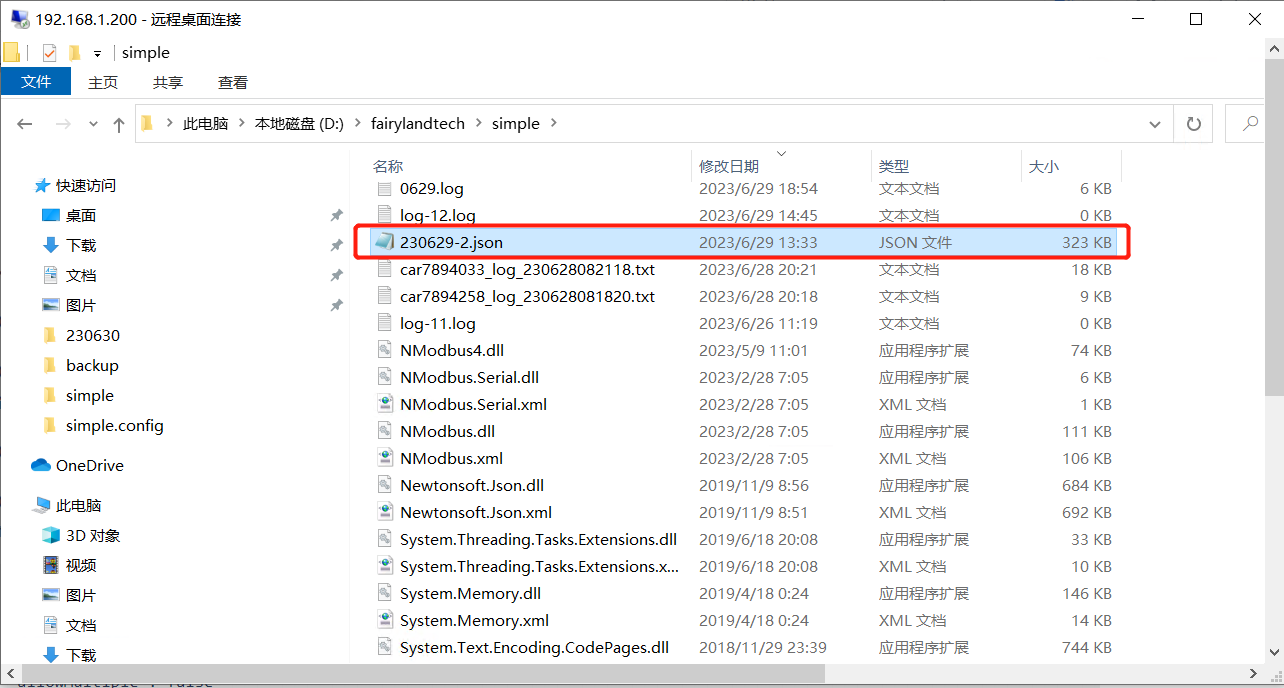
Task: Select the backup folder in quick access
Action: [x=92, y=365]
